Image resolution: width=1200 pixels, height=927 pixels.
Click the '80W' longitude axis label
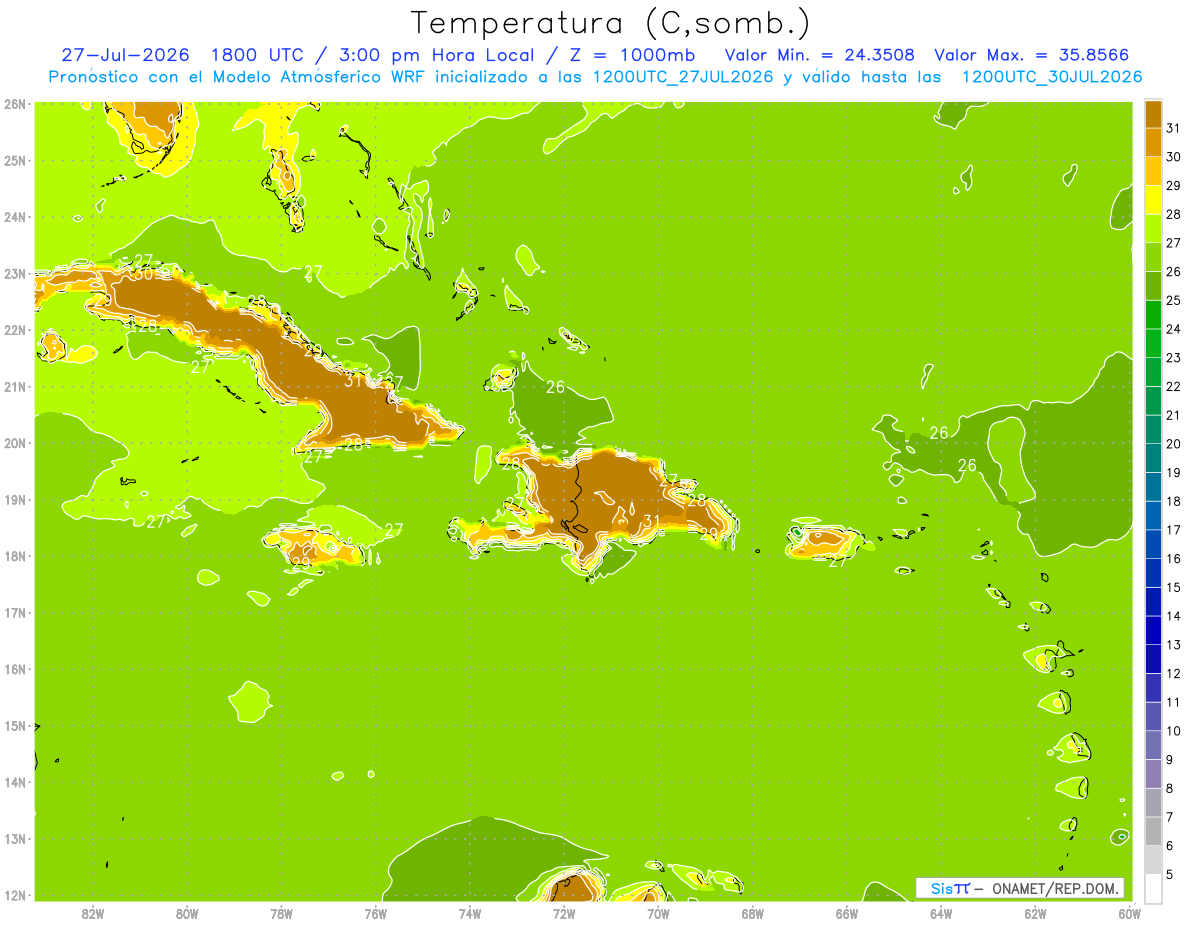point(186,913)
